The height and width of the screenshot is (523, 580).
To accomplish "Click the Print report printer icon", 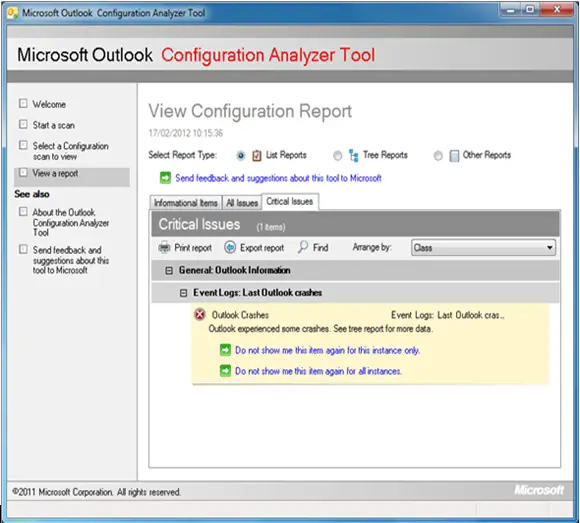I will (164, 247).
